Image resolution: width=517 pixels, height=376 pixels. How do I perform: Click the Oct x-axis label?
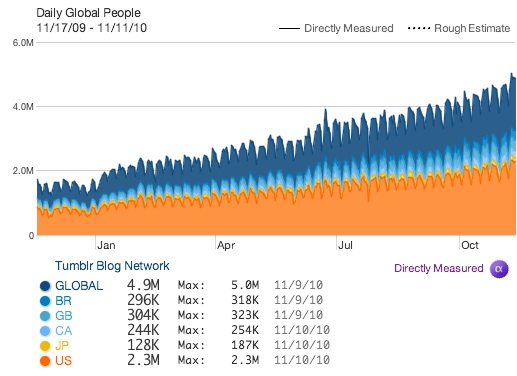pyautogui.click(x=470, y=245)
